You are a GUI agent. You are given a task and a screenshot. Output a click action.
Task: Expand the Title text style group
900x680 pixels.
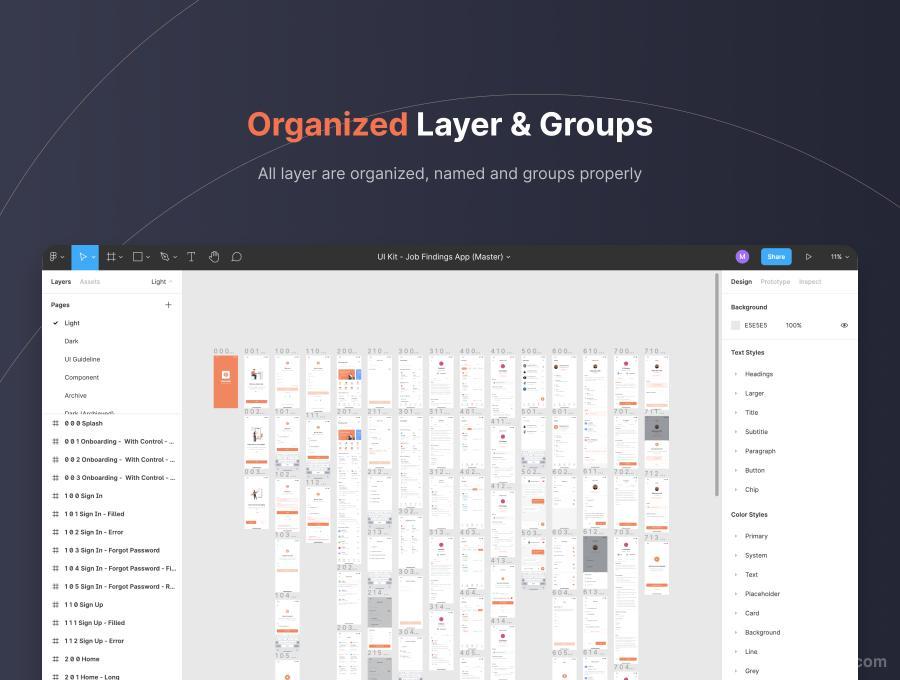736,413
